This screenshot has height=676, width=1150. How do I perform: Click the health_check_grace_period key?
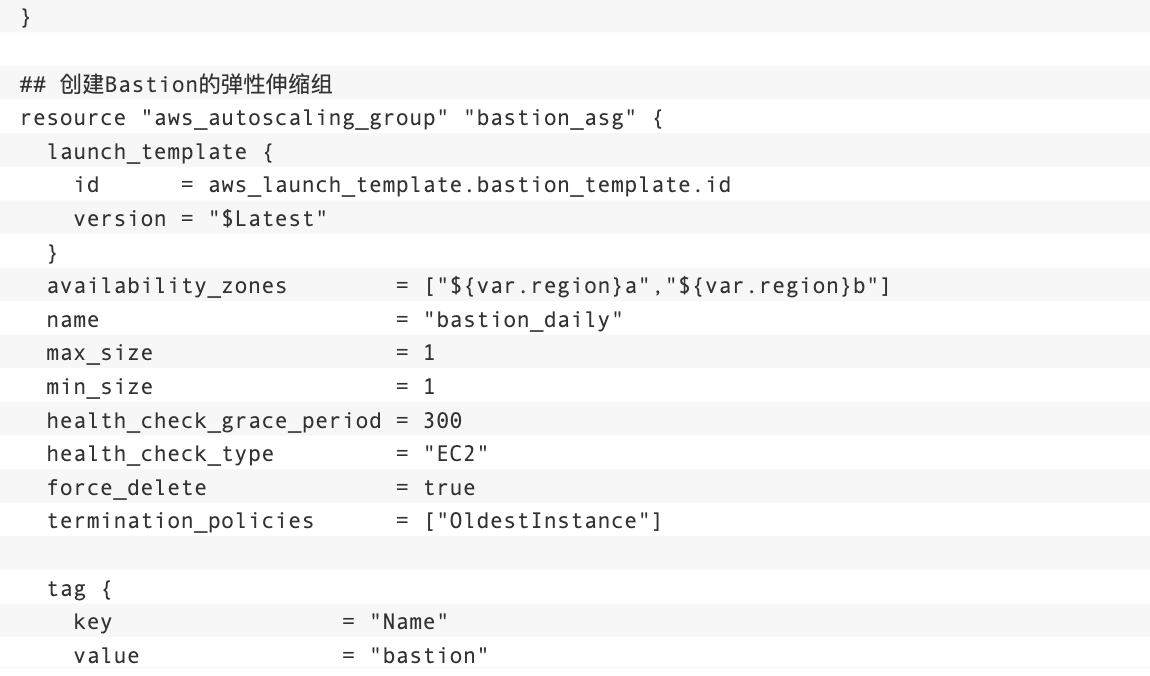[213, 421]
